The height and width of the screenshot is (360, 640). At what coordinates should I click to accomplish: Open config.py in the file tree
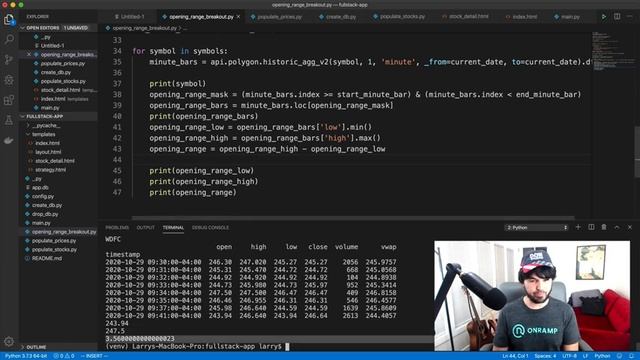tap(43, 196)
